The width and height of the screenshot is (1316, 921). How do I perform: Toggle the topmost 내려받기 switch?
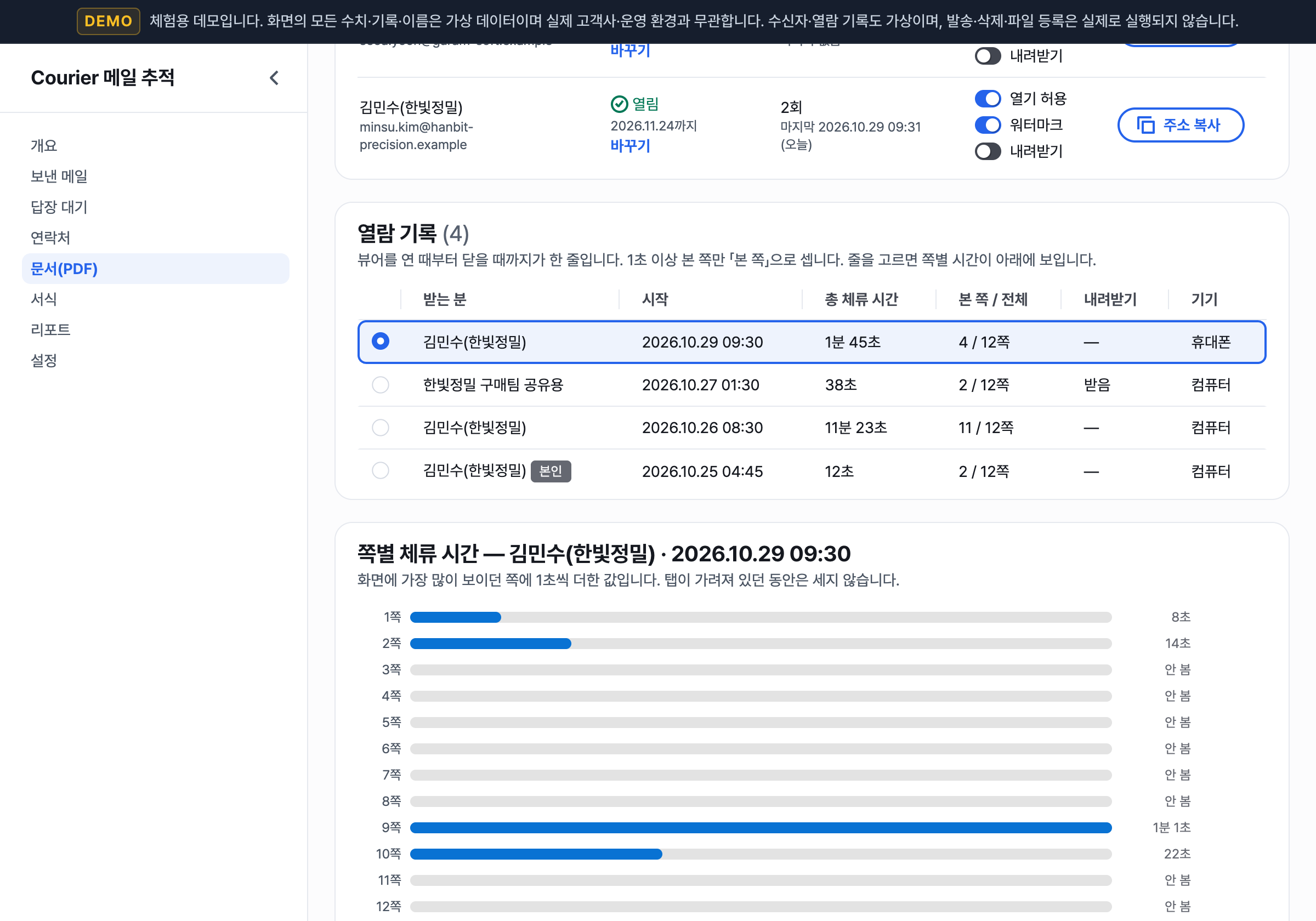(988, 56)
